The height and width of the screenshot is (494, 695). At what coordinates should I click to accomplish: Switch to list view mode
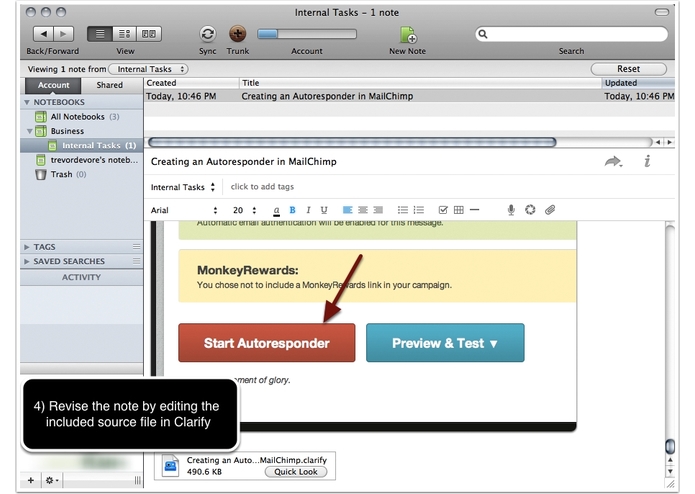[x=100, y=34]
